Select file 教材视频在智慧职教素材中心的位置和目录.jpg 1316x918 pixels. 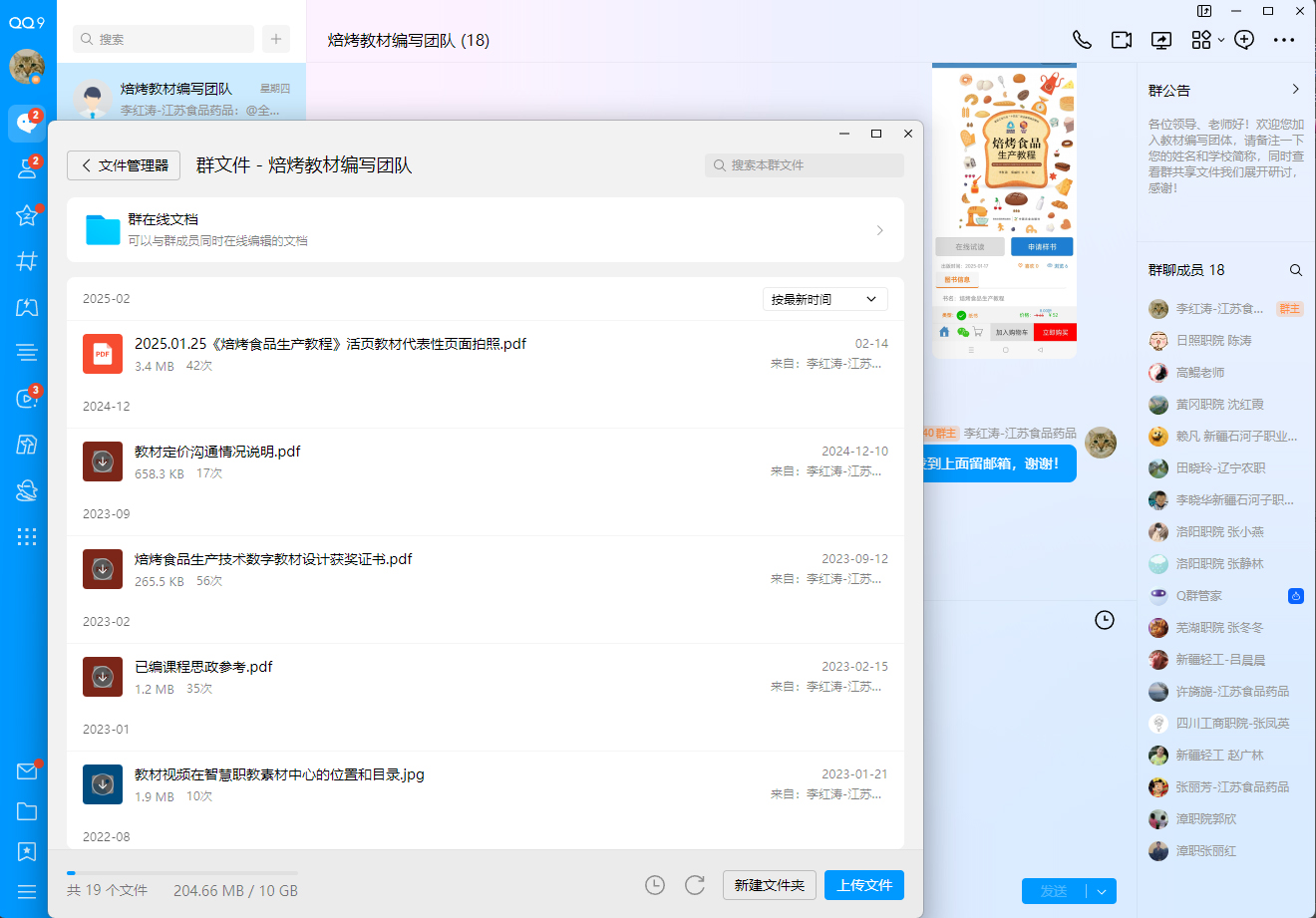486,784
